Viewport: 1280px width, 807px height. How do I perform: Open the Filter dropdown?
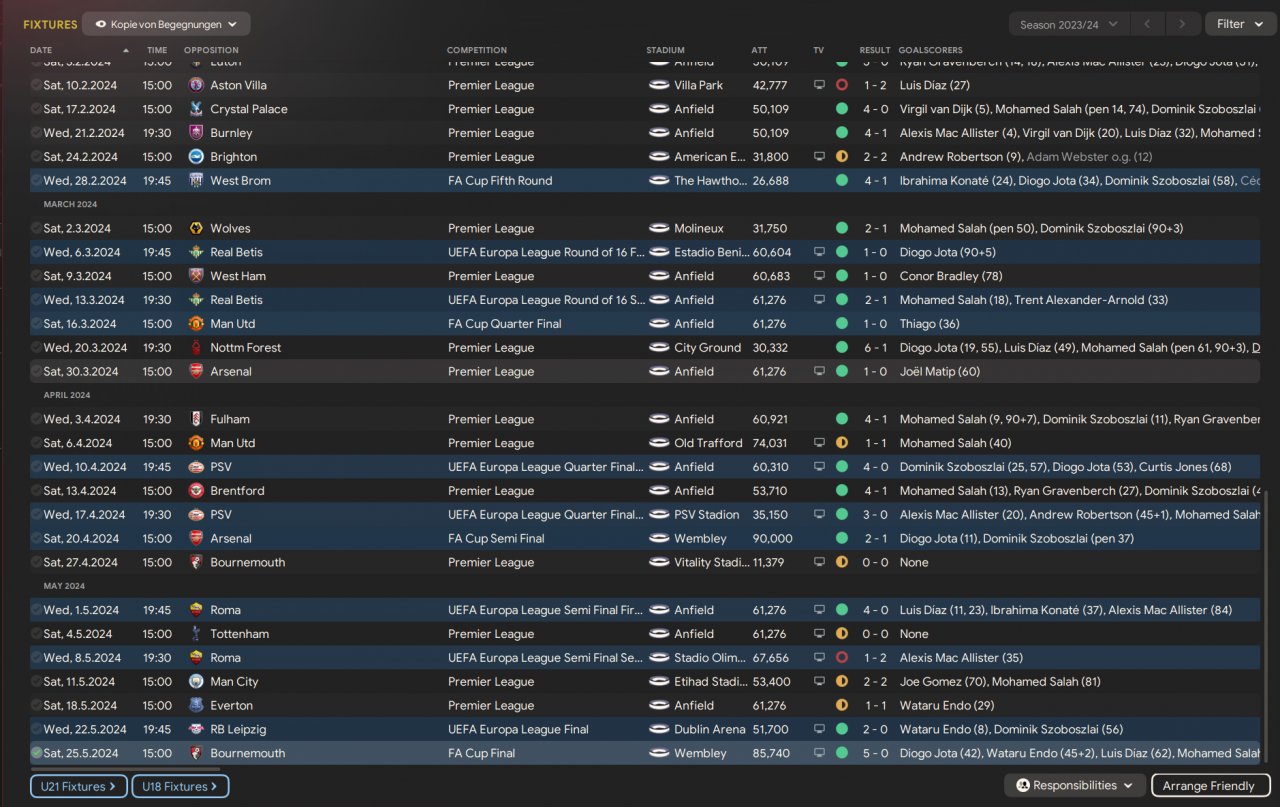pyautogui.click(x=1240, y=24)
